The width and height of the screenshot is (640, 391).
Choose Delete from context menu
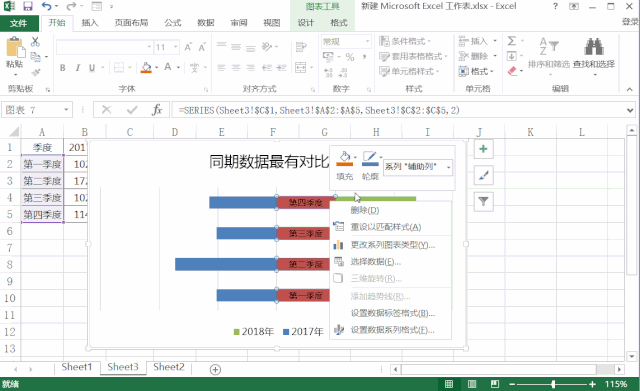coord(364,210)
